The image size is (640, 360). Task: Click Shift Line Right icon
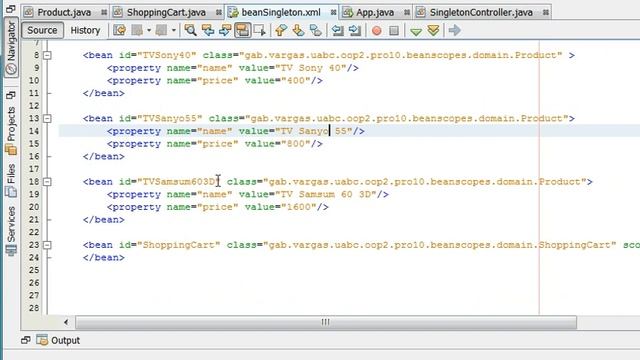355,30
